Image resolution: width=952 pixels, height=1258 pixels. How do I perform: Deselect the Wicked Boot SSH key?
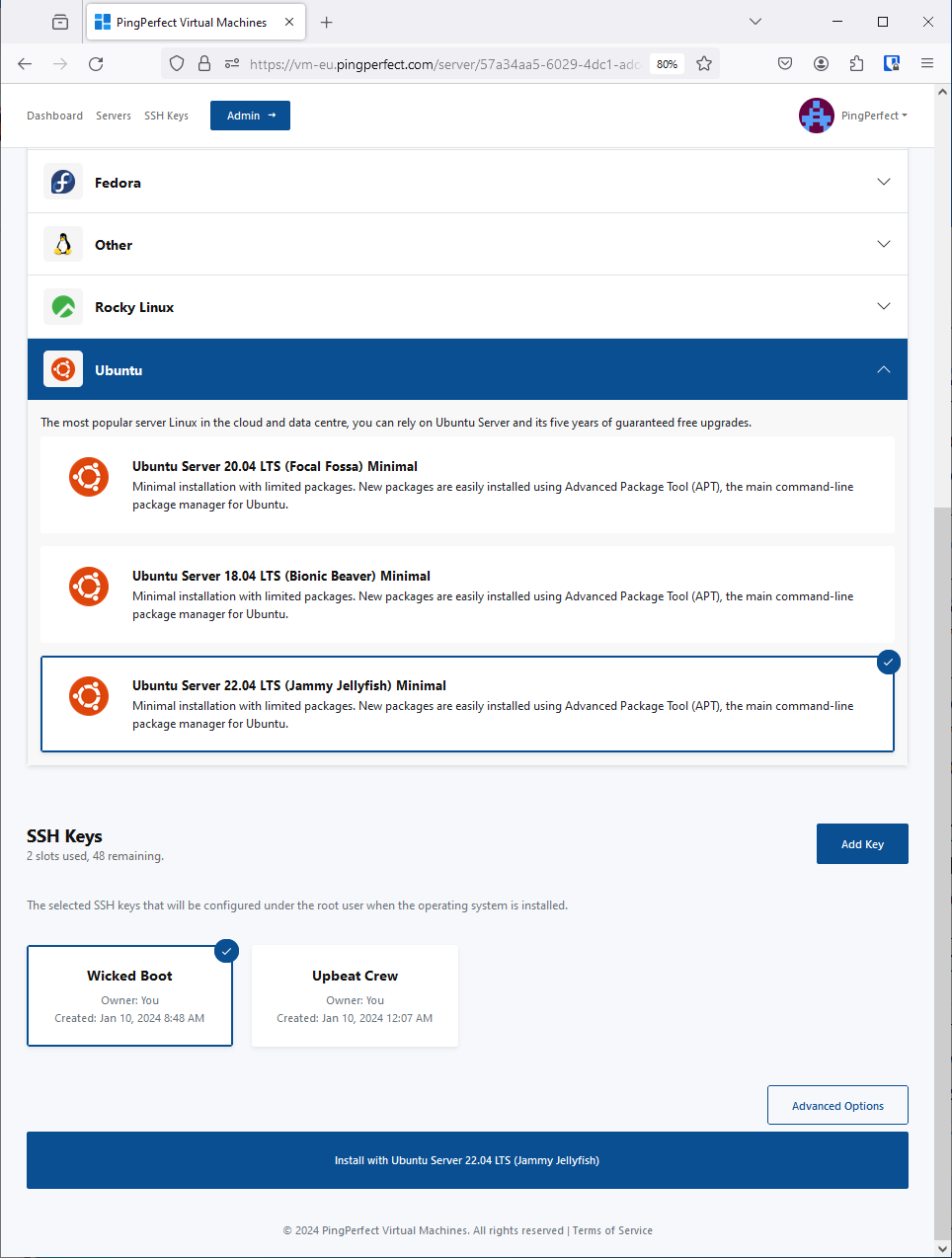tap(129, 995)
